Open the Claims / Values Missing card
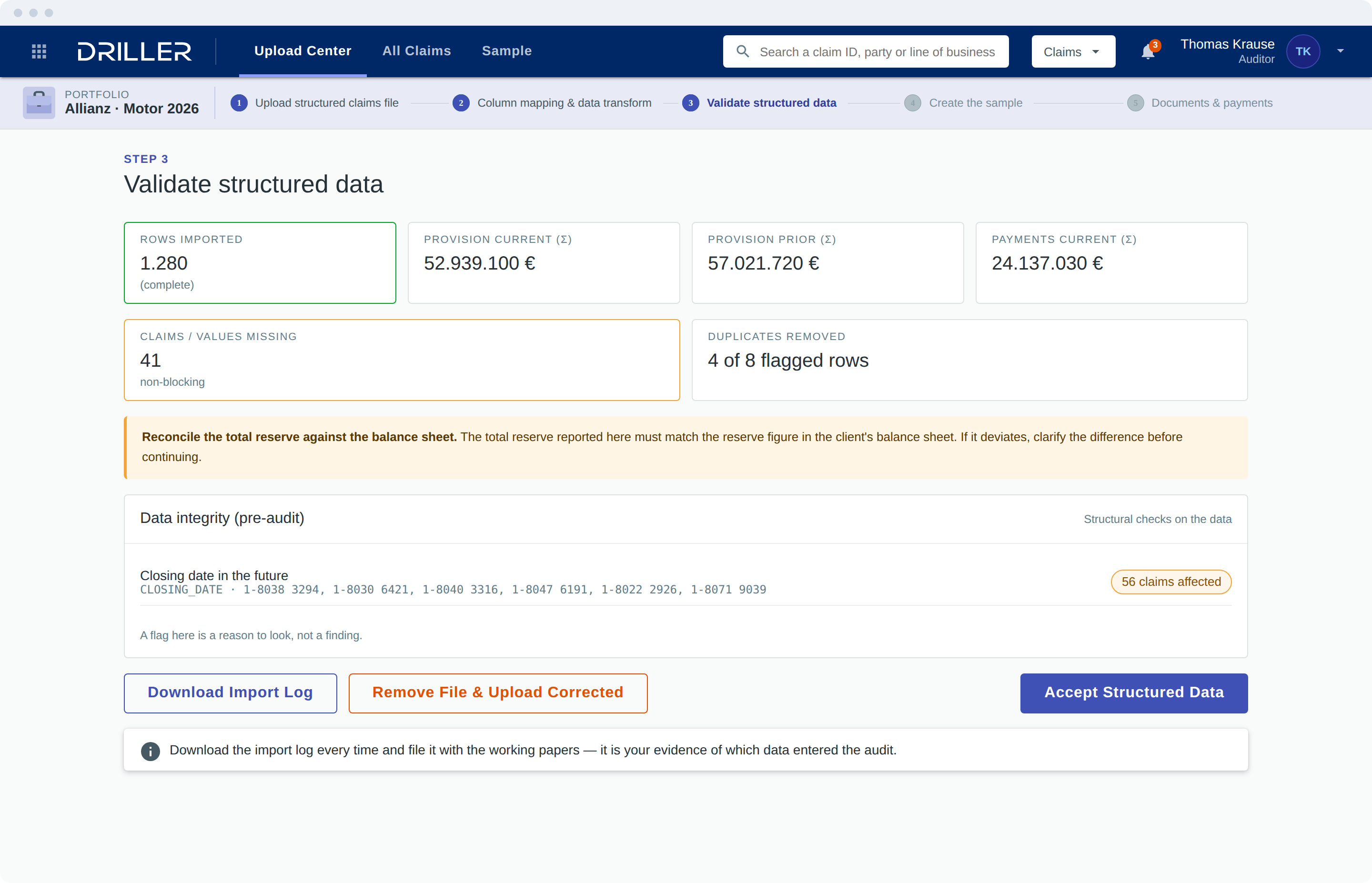 [402, 360]
